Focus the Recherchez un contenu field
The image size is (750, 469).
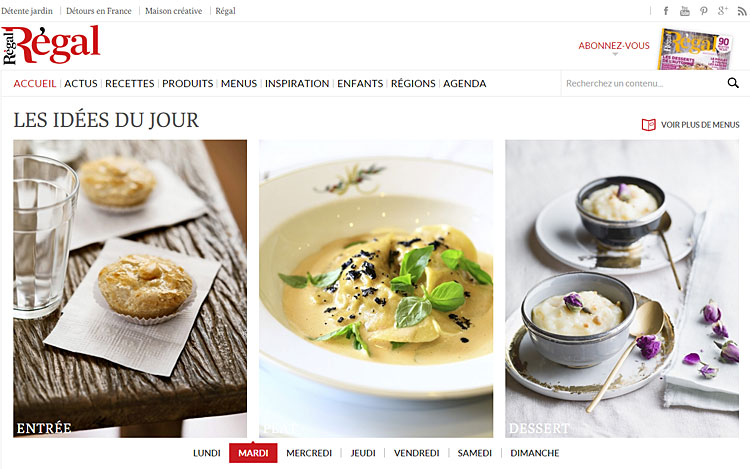pyautogui.click(x=644, y=83)
